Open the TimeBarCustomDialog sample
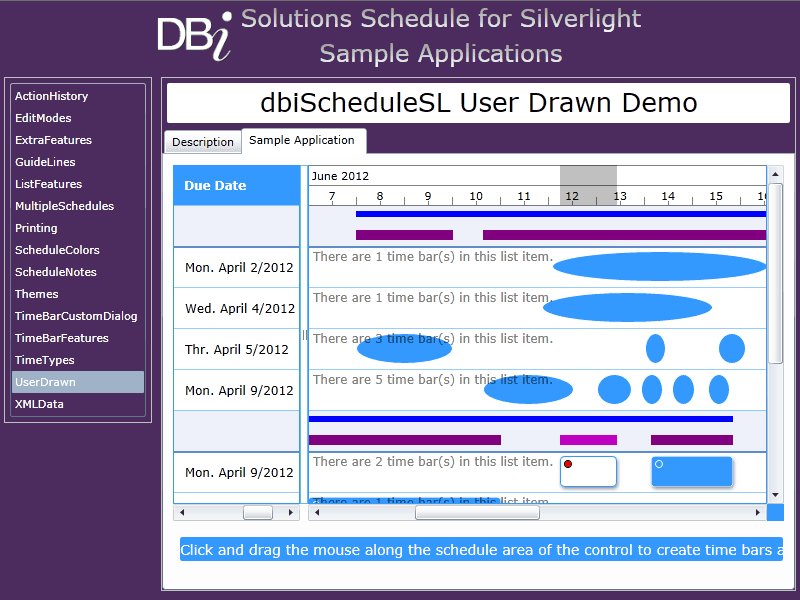 tap(78, 316)
